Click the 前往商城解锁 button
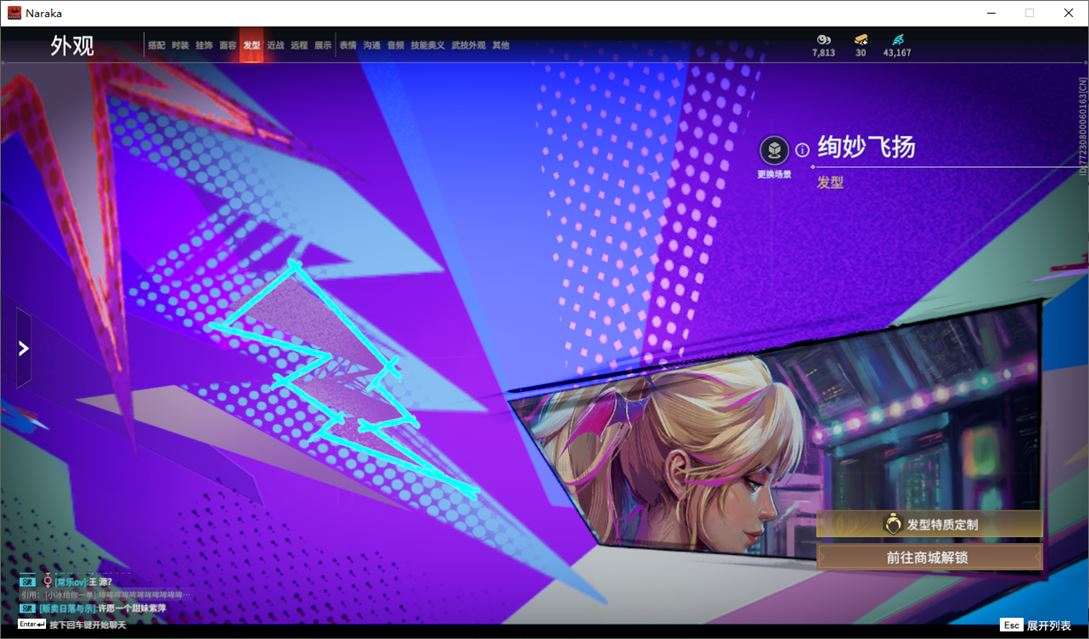Image resolution: width=1089 pixels, height=639 pixels. click(x=929, y=557)
